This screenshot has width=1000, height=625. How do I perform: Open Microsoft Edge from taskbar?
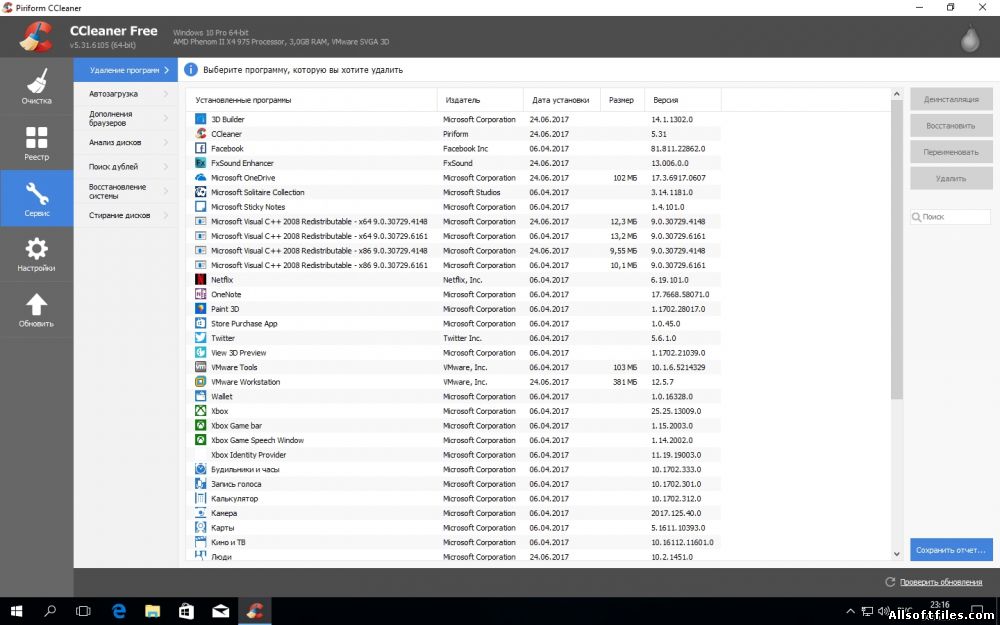(118, 611)
